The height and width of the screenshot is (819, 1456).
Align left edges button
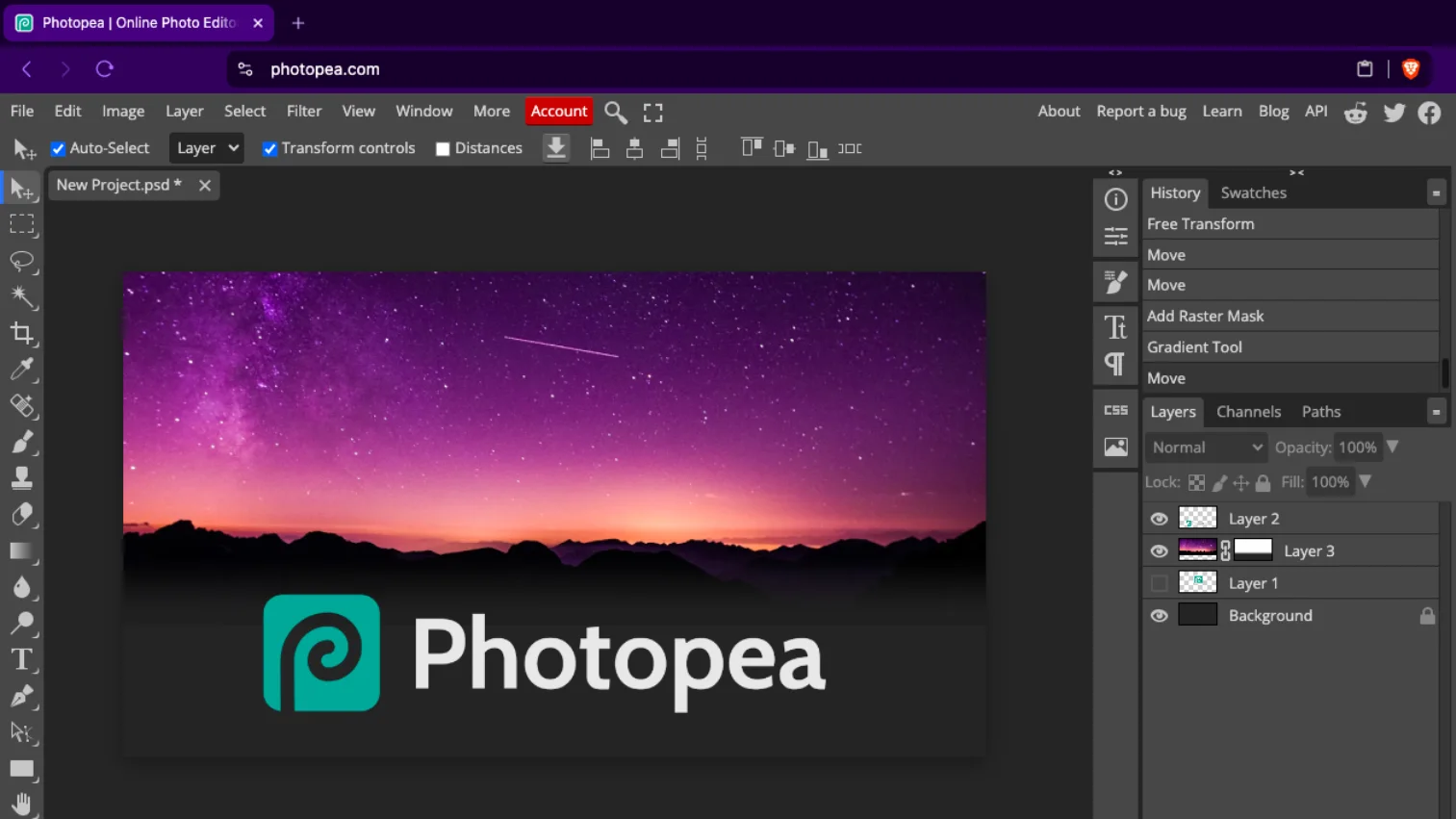600,148
